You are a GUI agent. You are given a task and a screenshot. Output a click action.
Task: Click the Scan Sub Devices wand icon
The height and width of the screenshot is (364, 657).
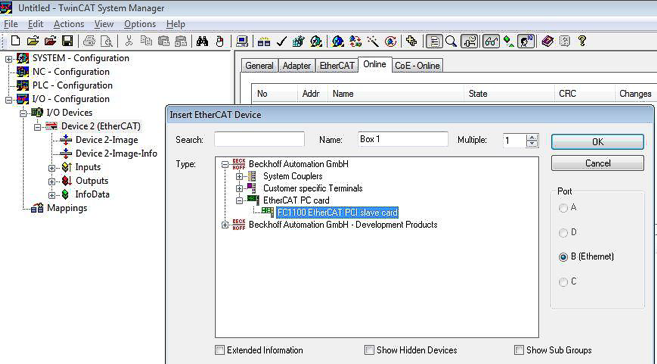coord(372,41)
